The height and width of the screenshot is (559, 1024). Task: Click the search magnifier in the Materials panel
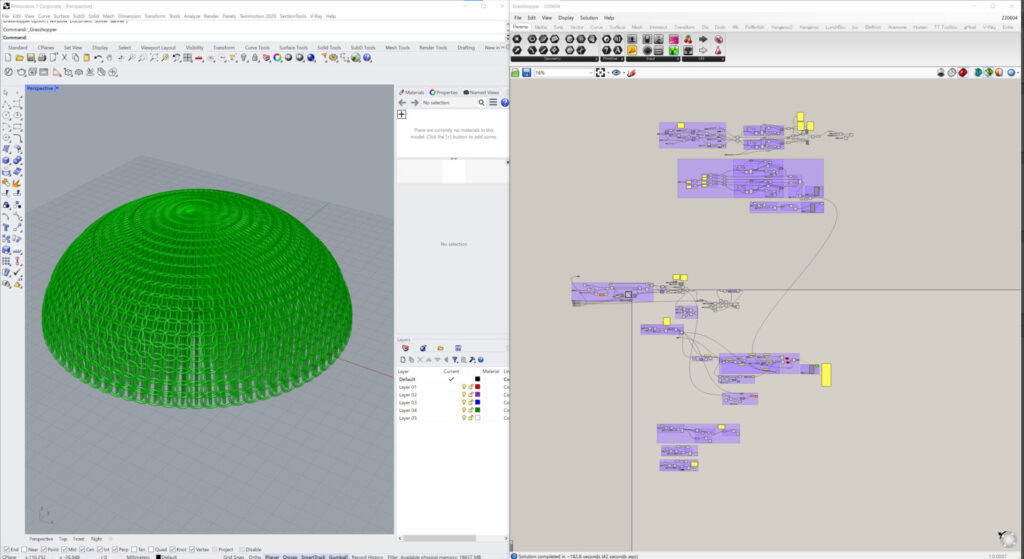481,102
